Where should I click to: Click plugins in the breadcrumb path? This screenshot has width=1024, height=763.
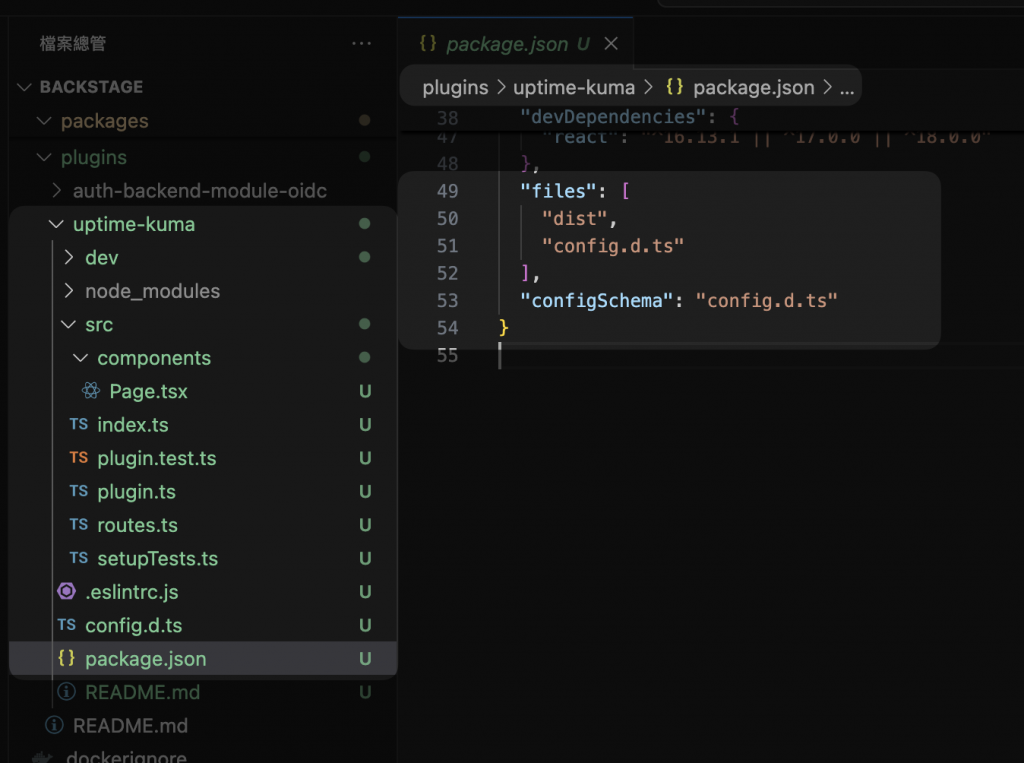click(455, 88)
